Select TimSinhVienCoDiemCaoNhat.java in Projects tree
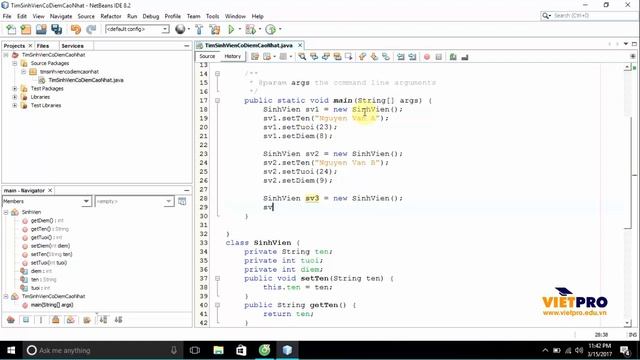Viewport: 640px width, 360px height. 86,80
